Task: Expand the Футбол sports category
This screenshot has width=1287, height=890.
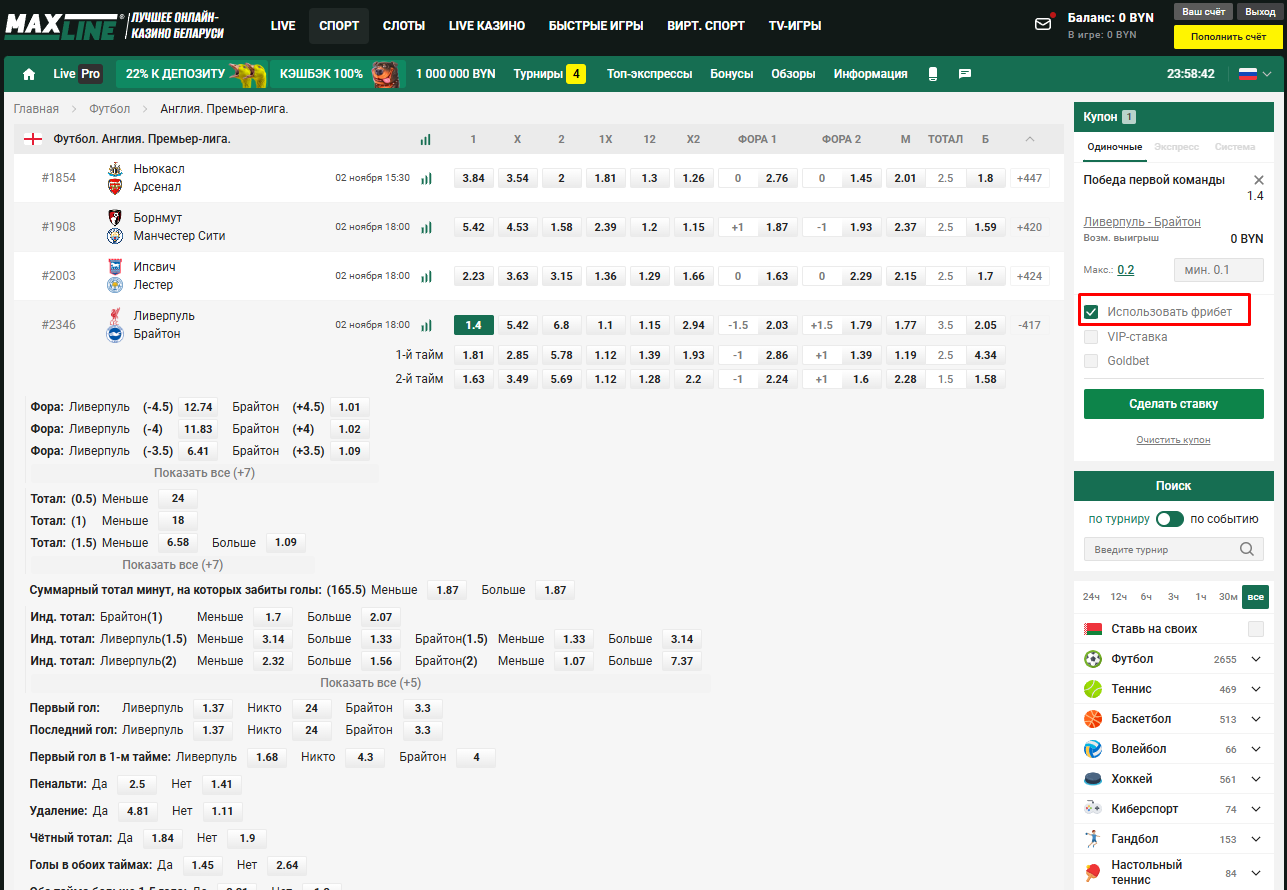Action: [x=1256, y=659]
